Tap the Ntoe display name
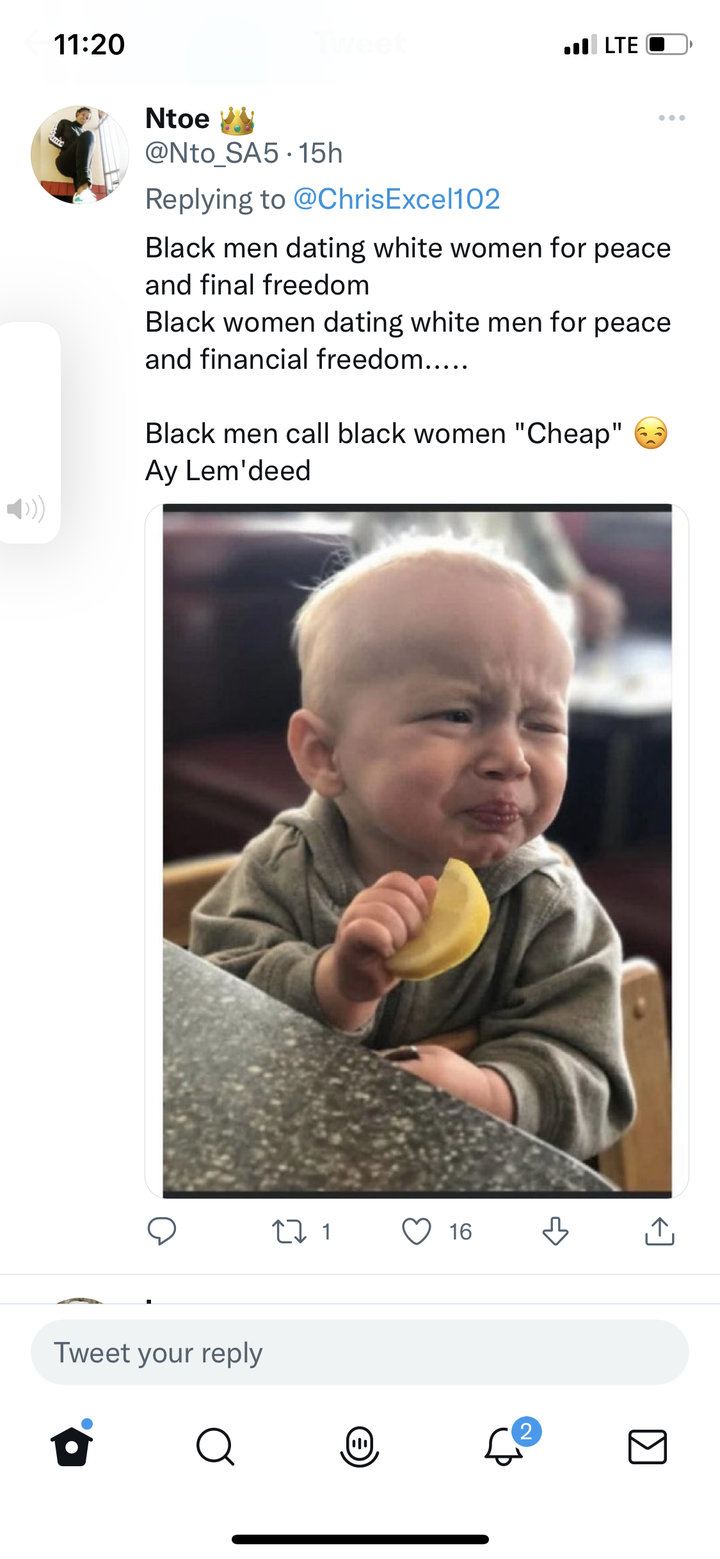 [177, 118]
